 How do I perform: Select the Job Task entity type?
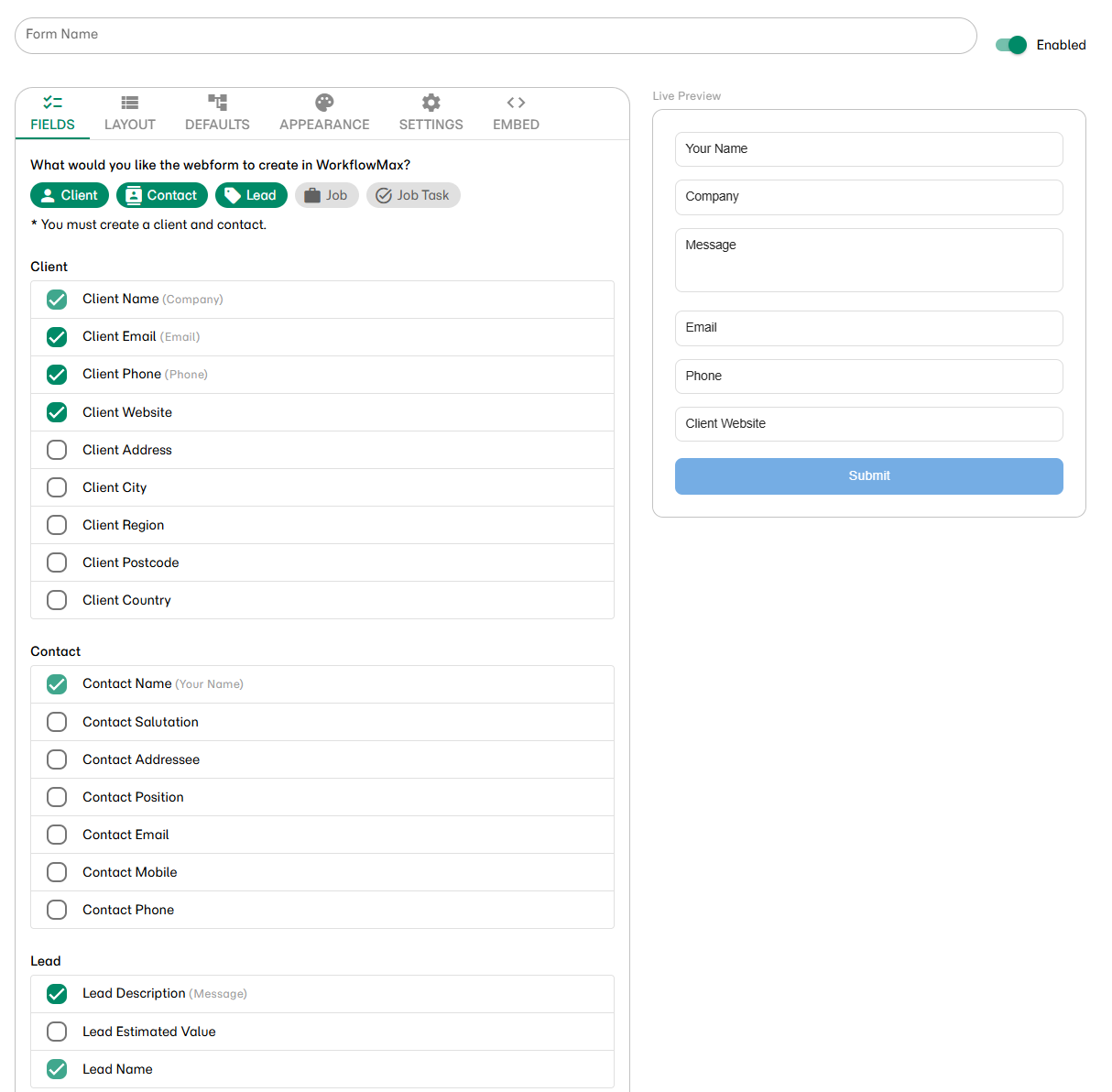click(413, 195)
